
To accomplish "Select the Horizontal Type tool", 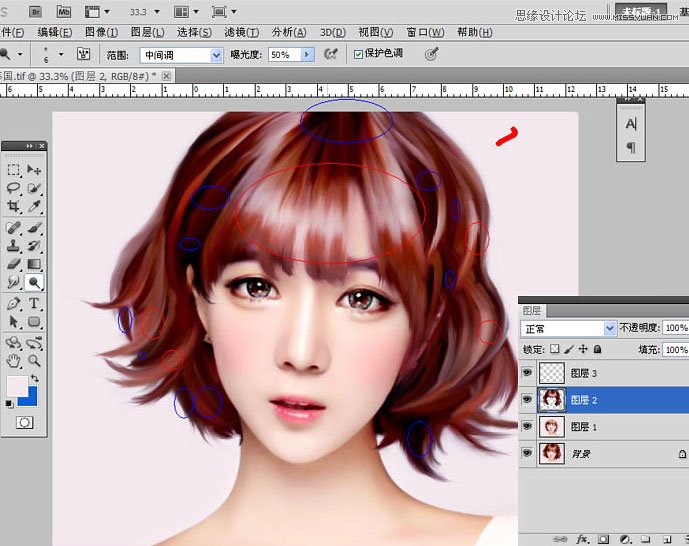I will click(x=34, y=303).
